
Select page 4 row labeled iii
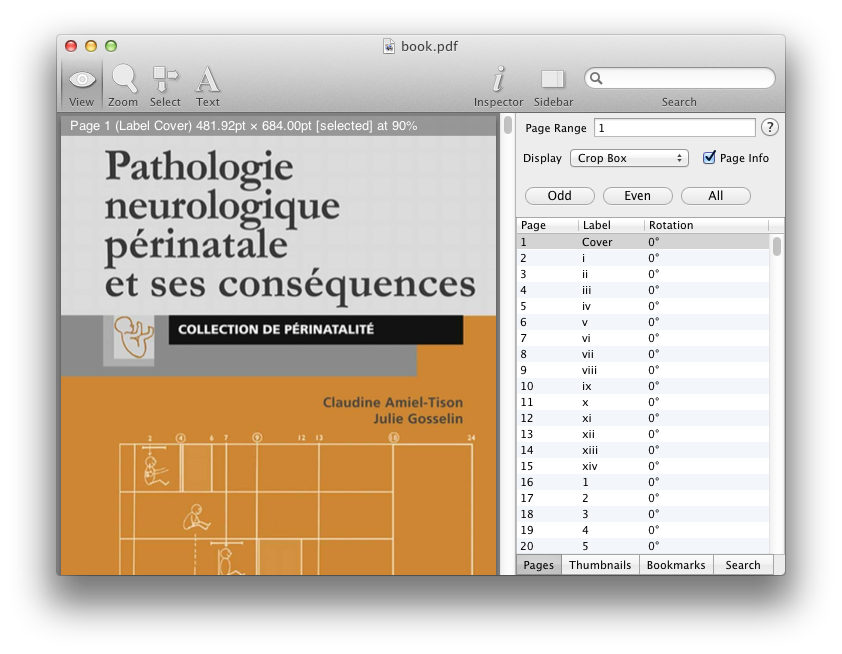pos(643,290)
